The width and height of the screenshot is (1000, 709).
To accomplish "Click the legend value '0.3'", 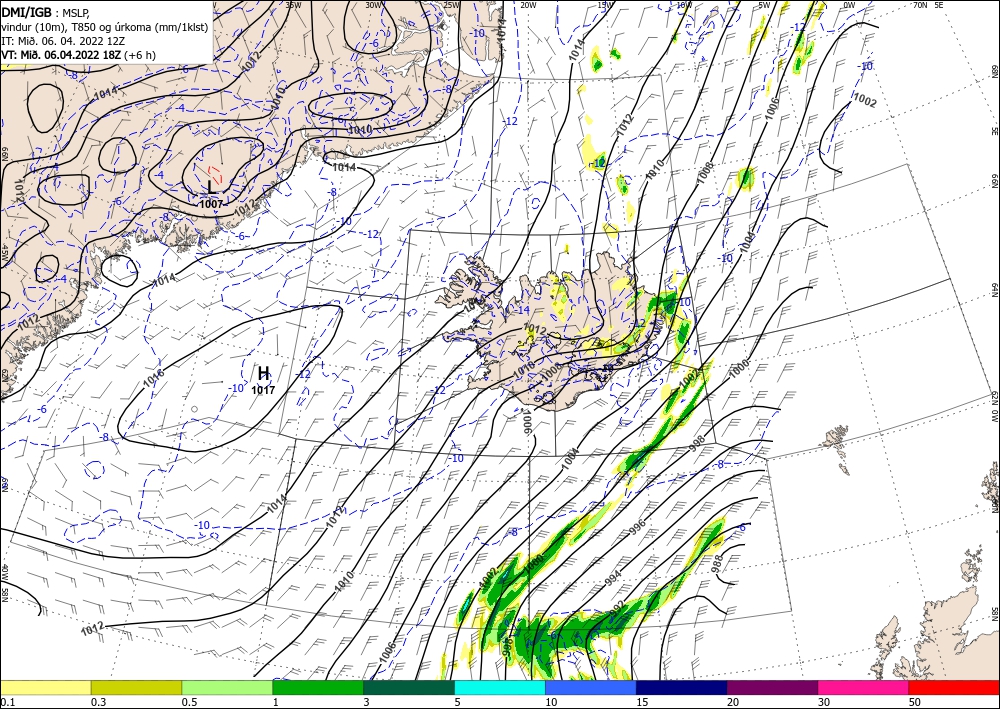I will point(98,702).
